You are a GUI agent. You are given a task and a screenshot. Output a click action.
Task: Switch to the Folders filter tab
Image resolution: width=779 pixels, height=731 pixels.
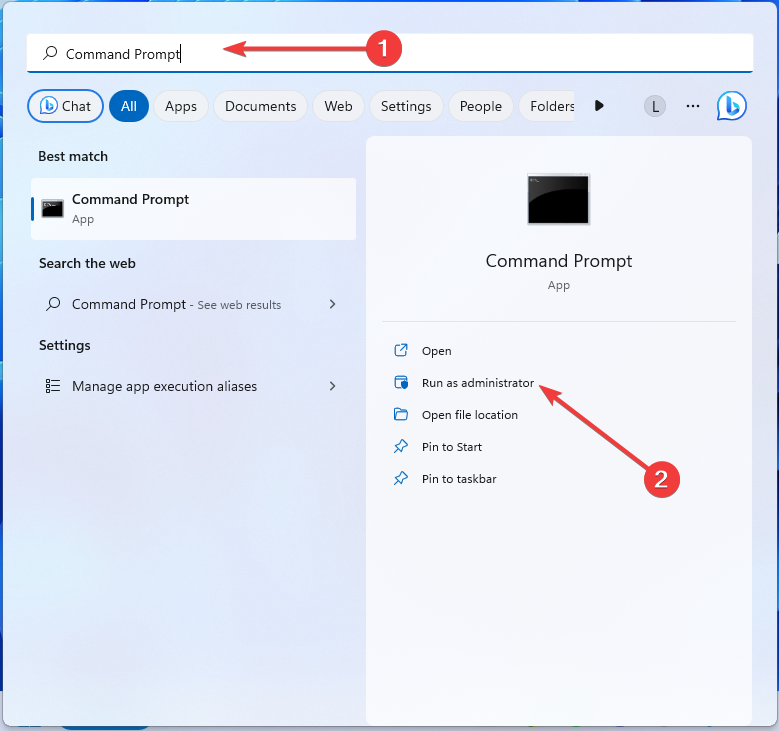547,106
